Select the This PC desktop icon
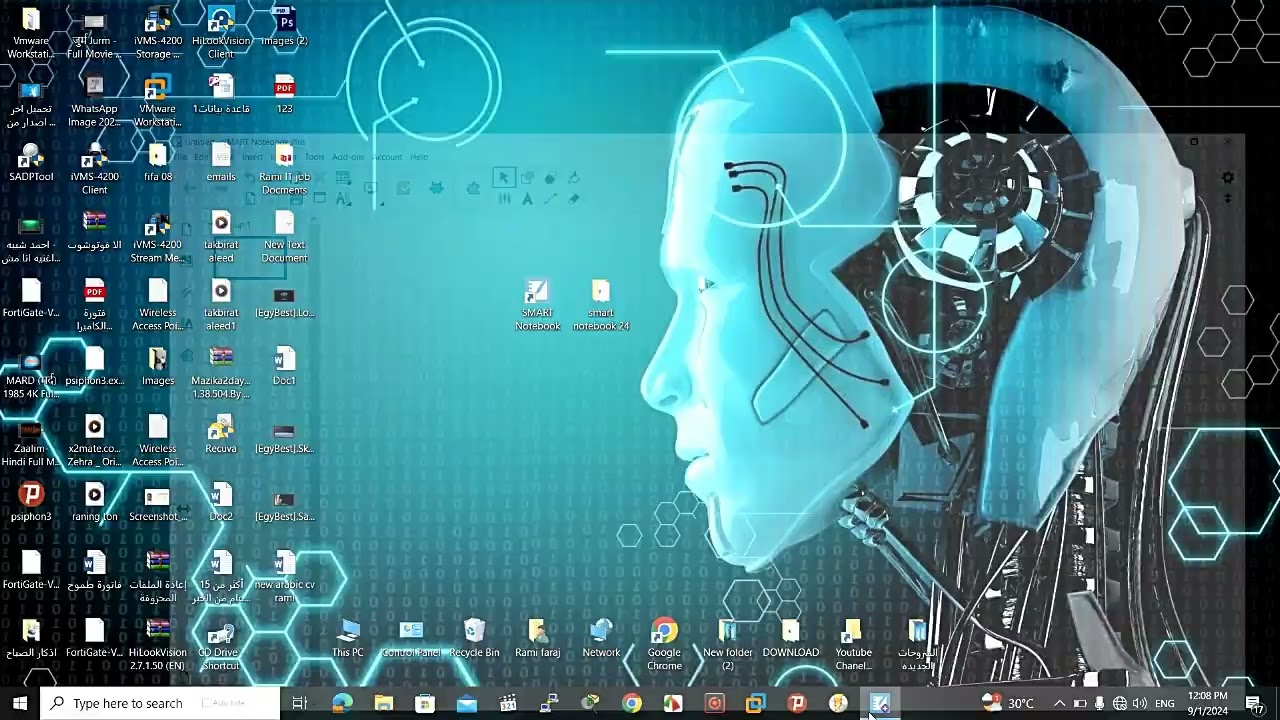Image resolution: width=1280 pixels, height=720 pixels. coord(348,639)
